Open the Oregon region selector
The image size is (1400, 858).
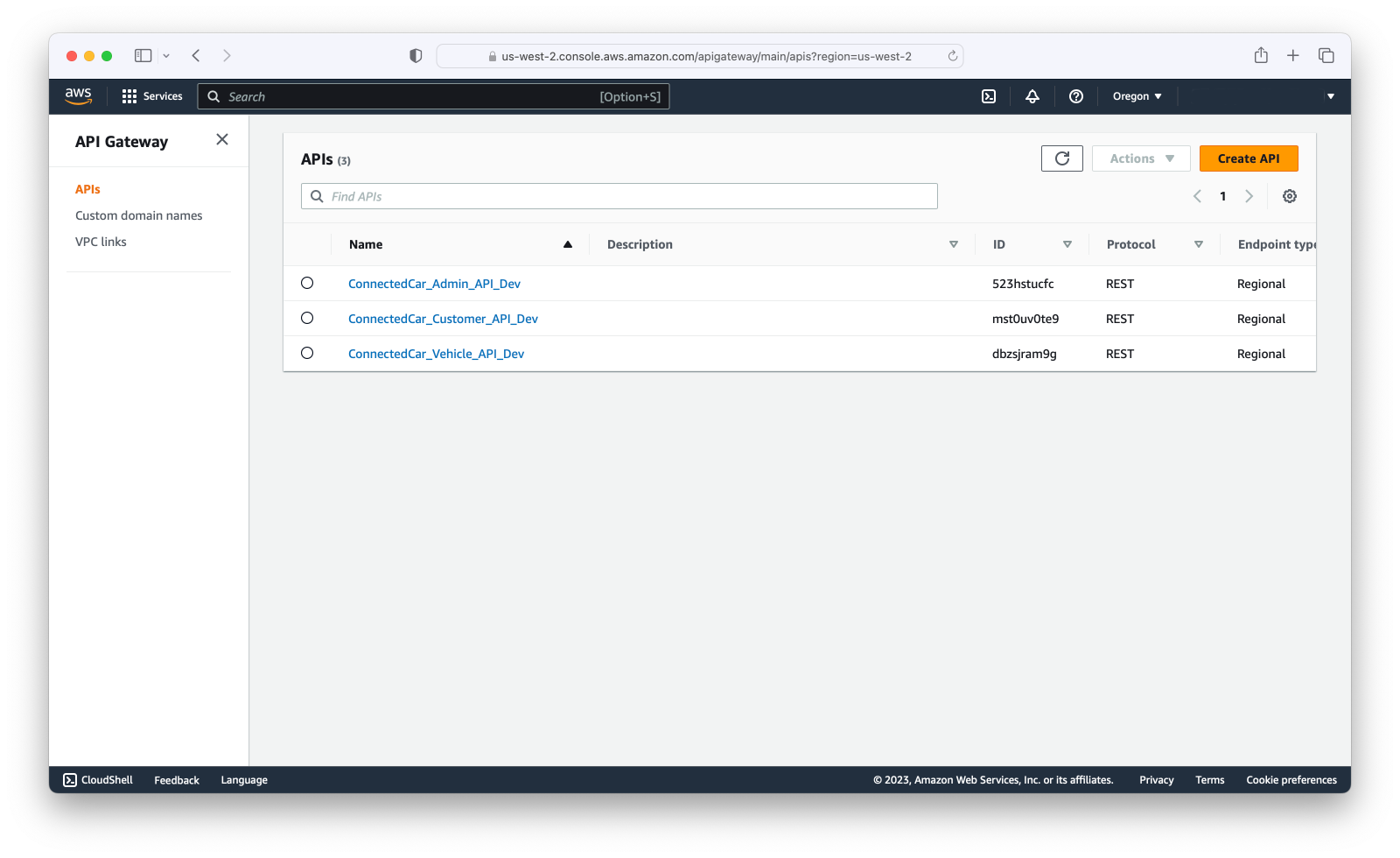point(1137,96)
